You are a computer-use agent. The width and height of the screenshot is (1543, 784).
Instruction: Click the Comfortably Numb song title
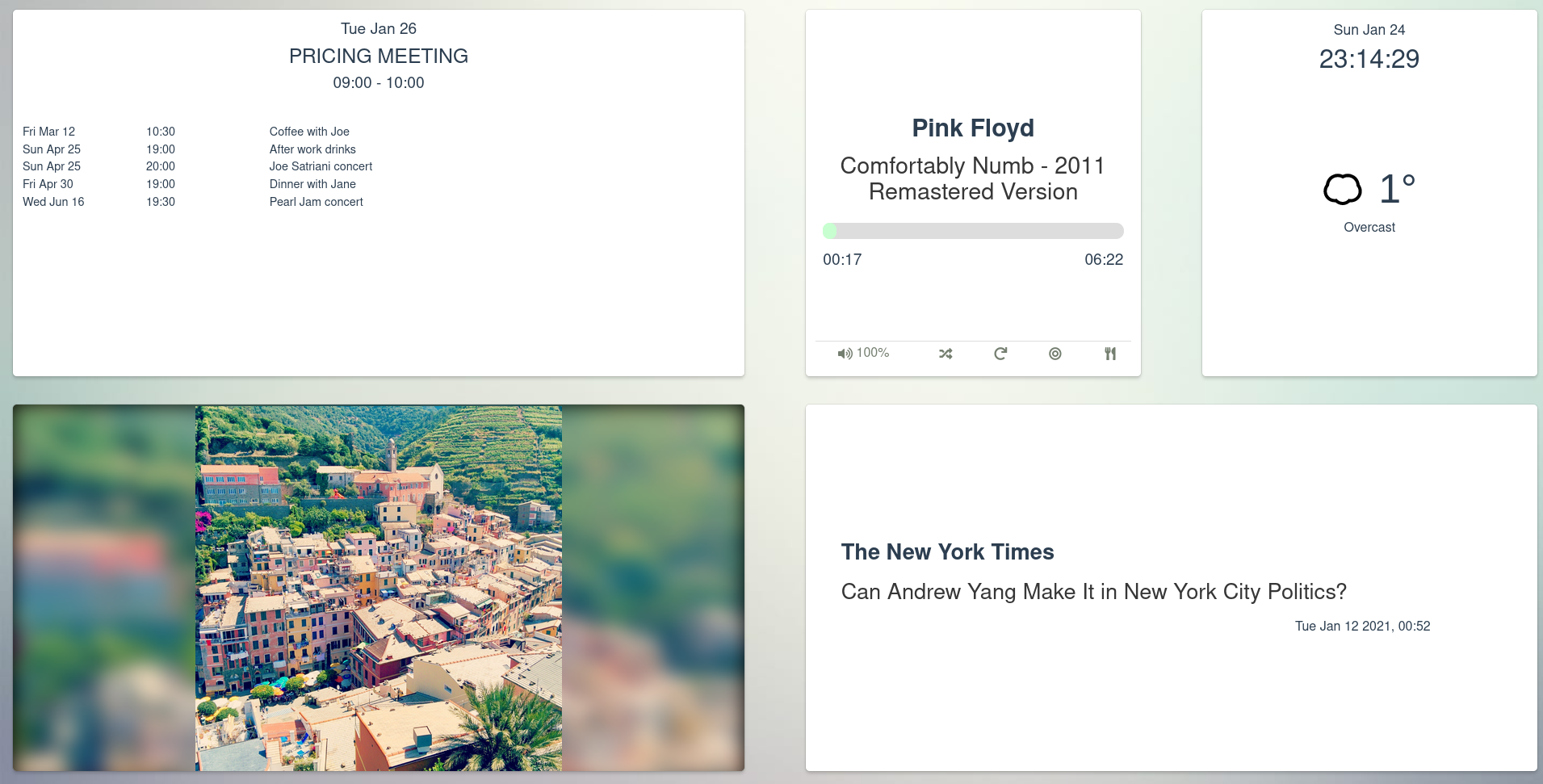tap(973, 178)
